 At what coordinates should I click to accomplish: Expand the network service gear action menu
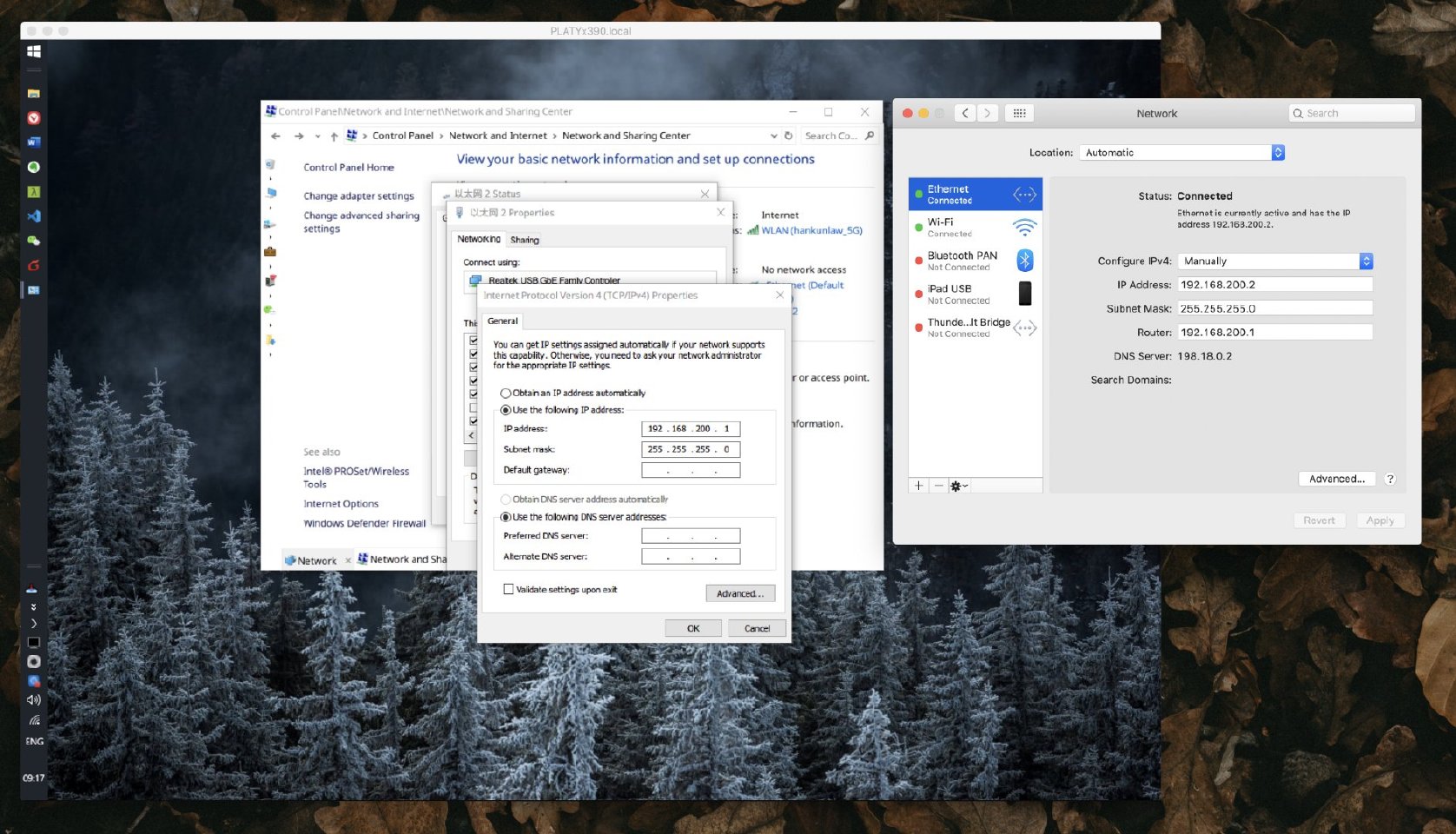click(958, 486)
